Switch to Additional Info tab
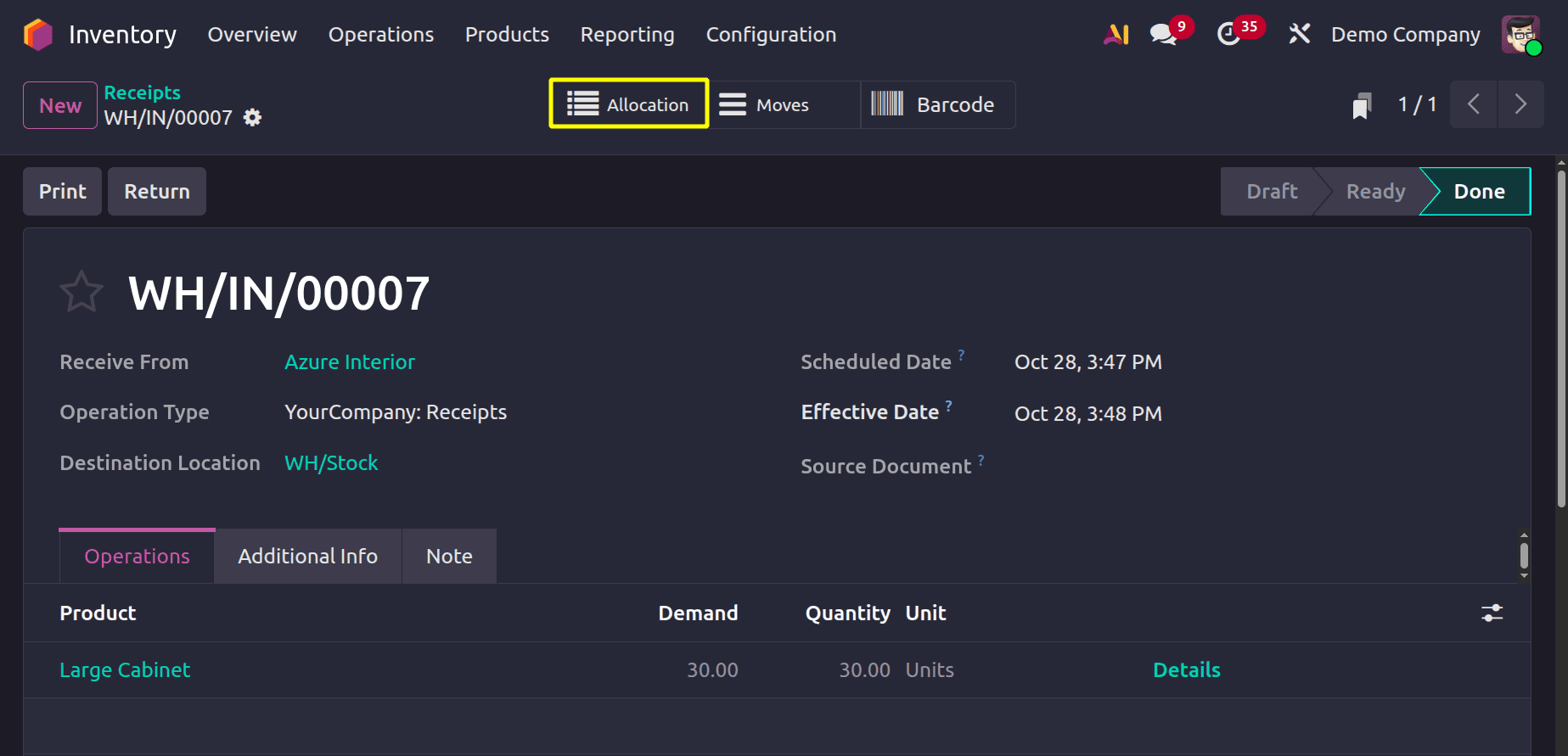This screenshot has height=756, width=1568. pos(307,557)
